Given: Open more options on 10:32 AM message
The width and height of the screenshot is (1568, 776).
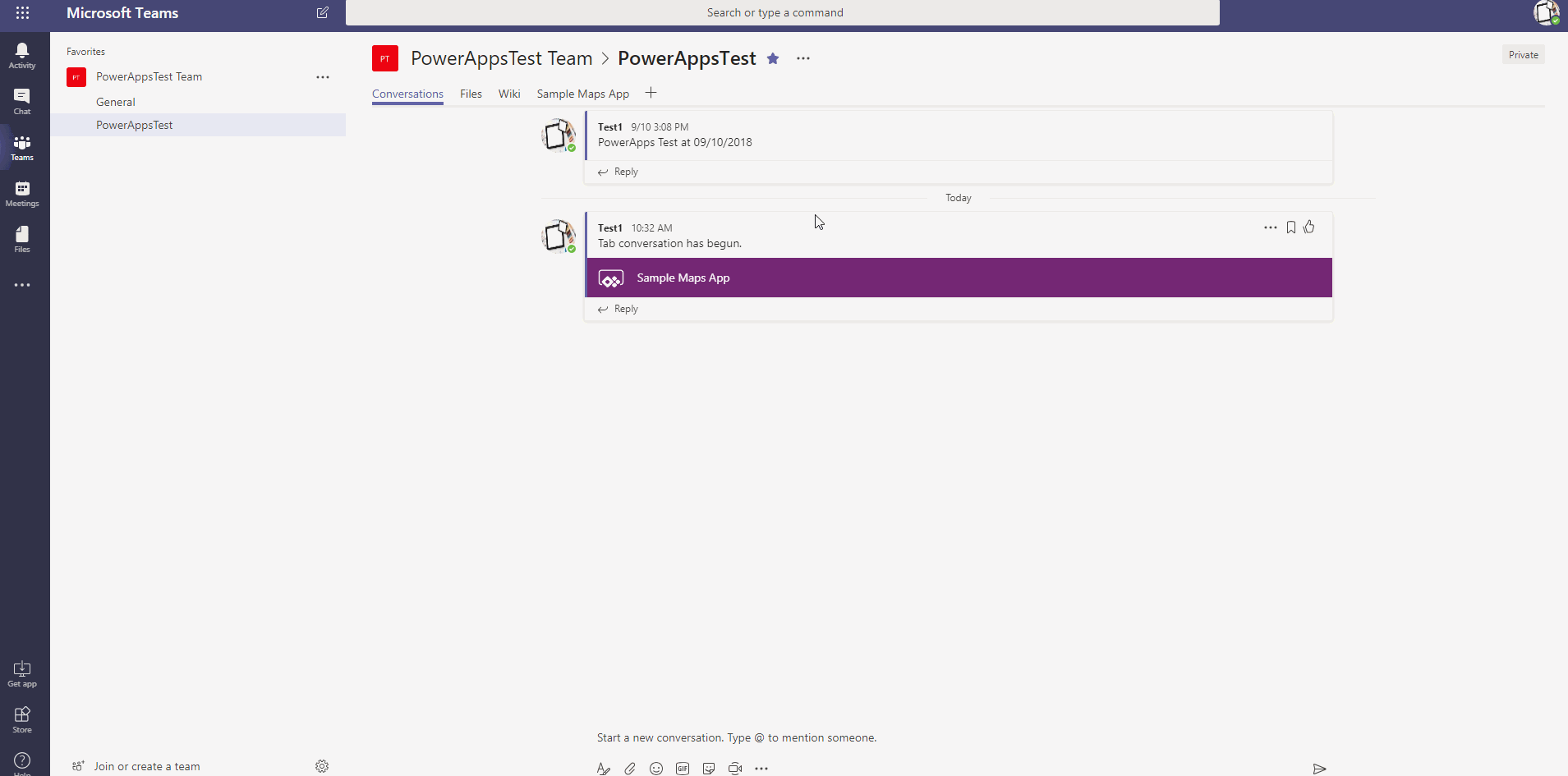Looking at the screenshot, I should (x=1271, y=227).
